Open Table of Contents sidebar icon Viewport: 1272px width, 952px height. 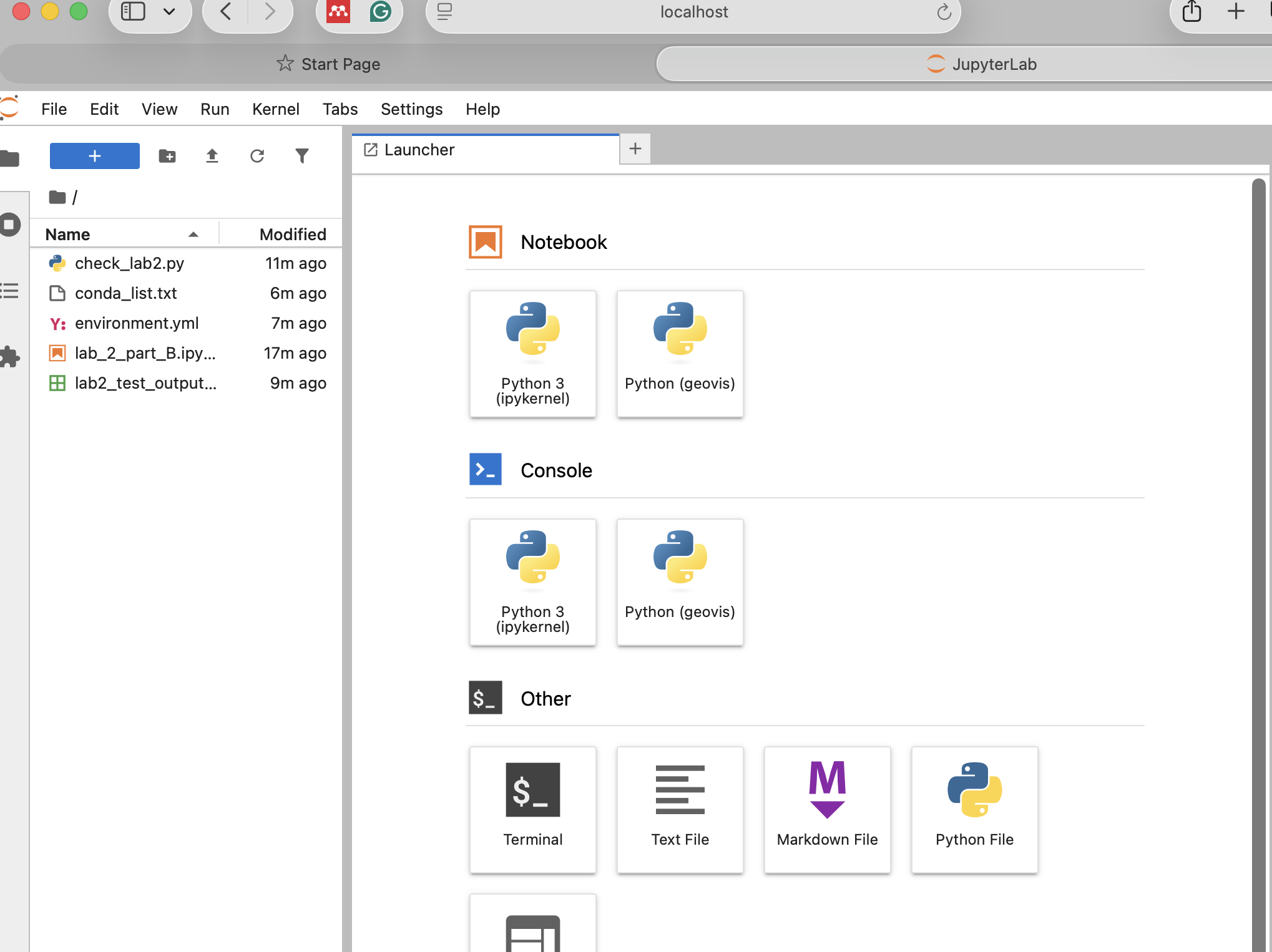pyautogui.click(x=10, y=291)
